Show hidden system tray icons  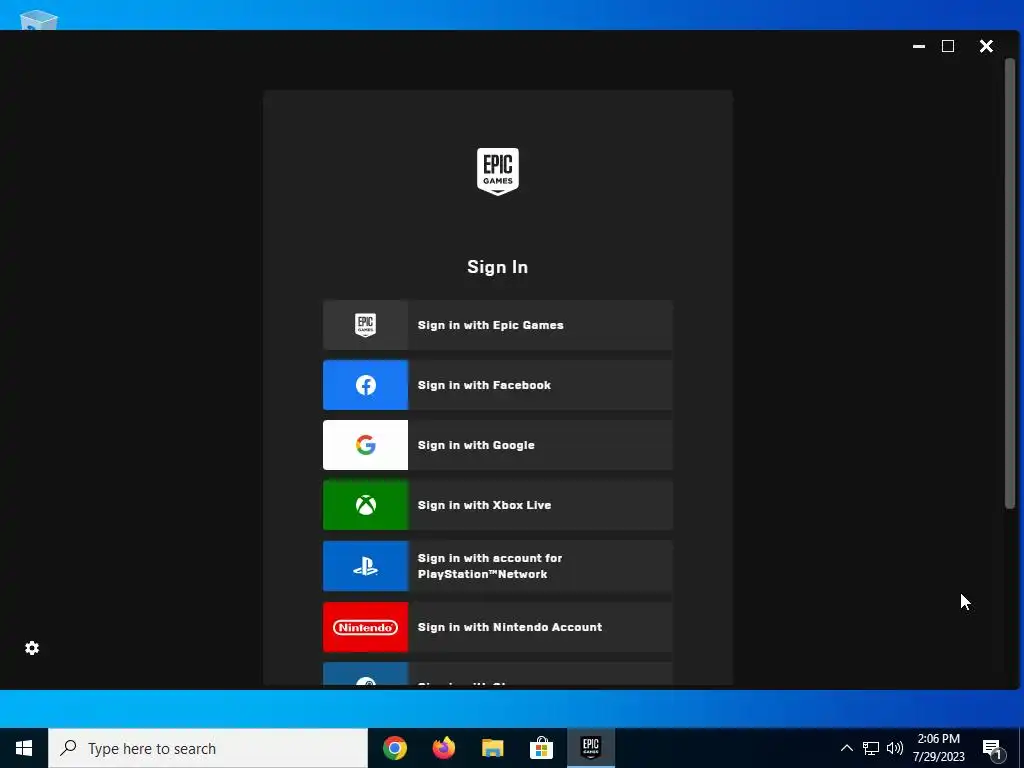click(x=846, y=748)
